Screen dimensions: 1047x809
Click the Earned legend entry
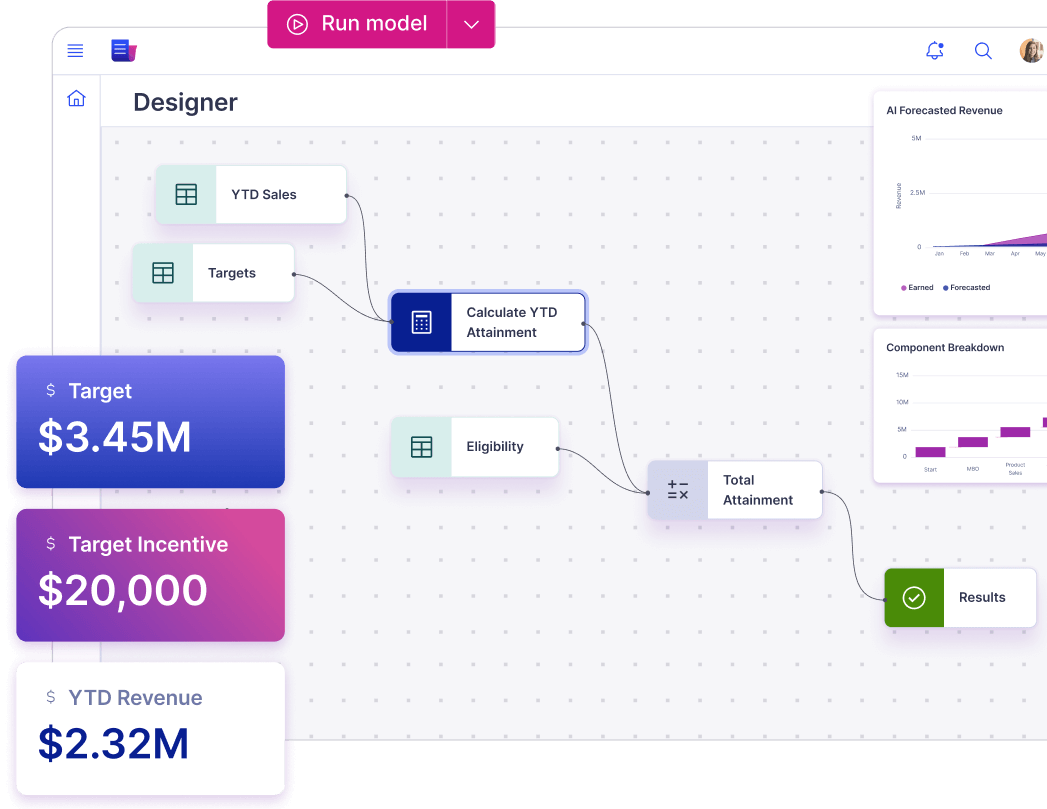pos(917,288)
